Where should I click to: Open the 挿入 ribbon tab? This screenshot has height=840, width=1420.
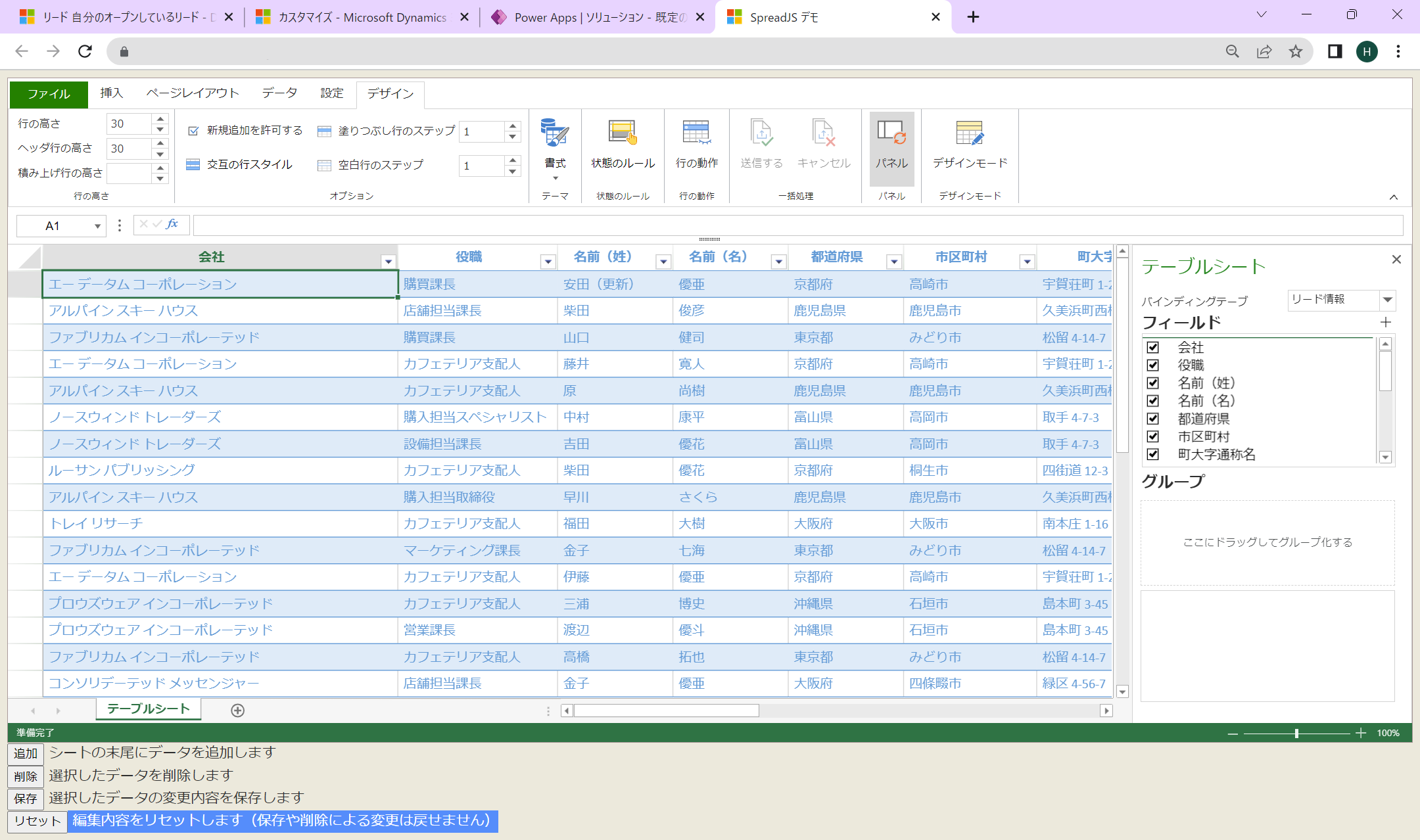point(111,93)
